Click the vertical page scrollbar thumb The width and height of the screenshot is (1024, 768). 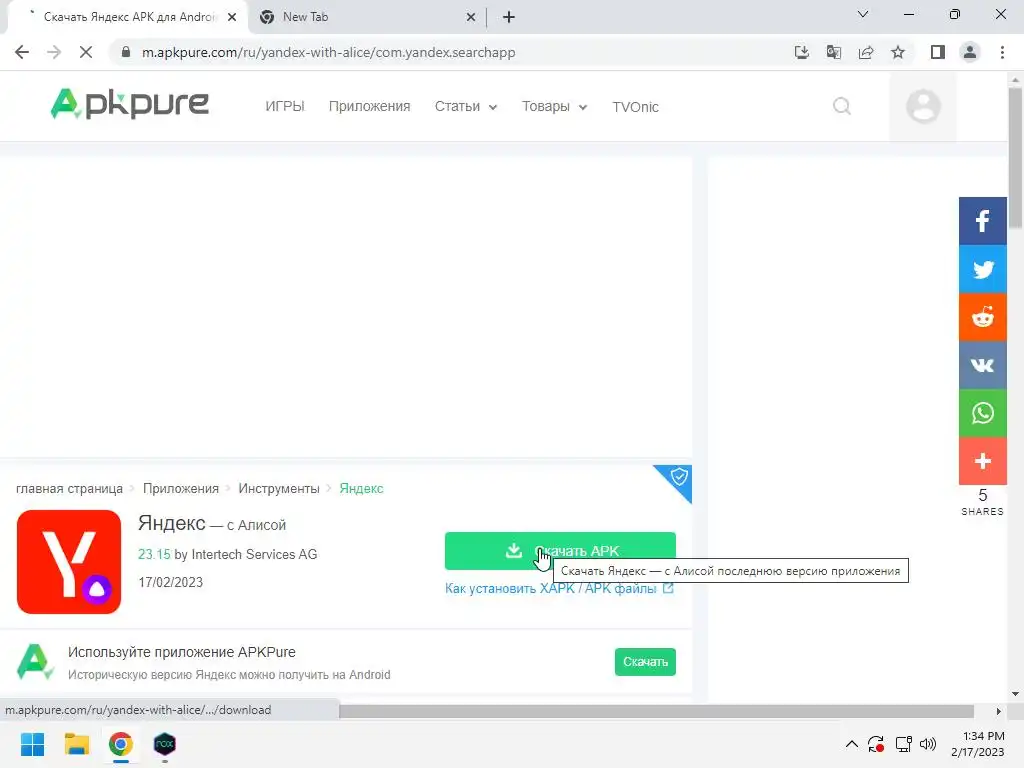1015,158
